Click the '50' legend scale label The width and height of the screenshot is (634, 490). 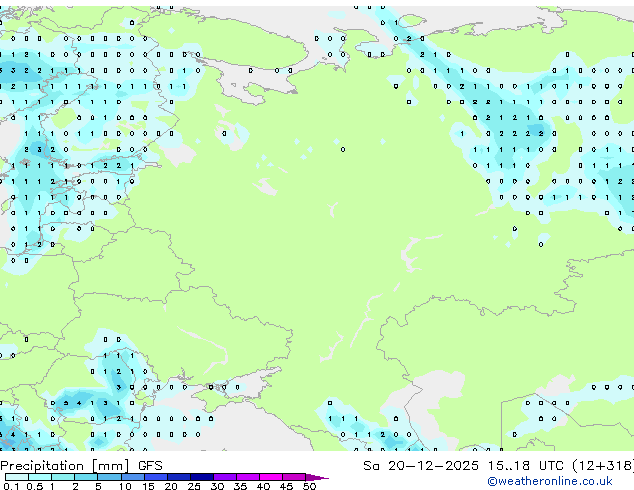(x=310, y=486)
